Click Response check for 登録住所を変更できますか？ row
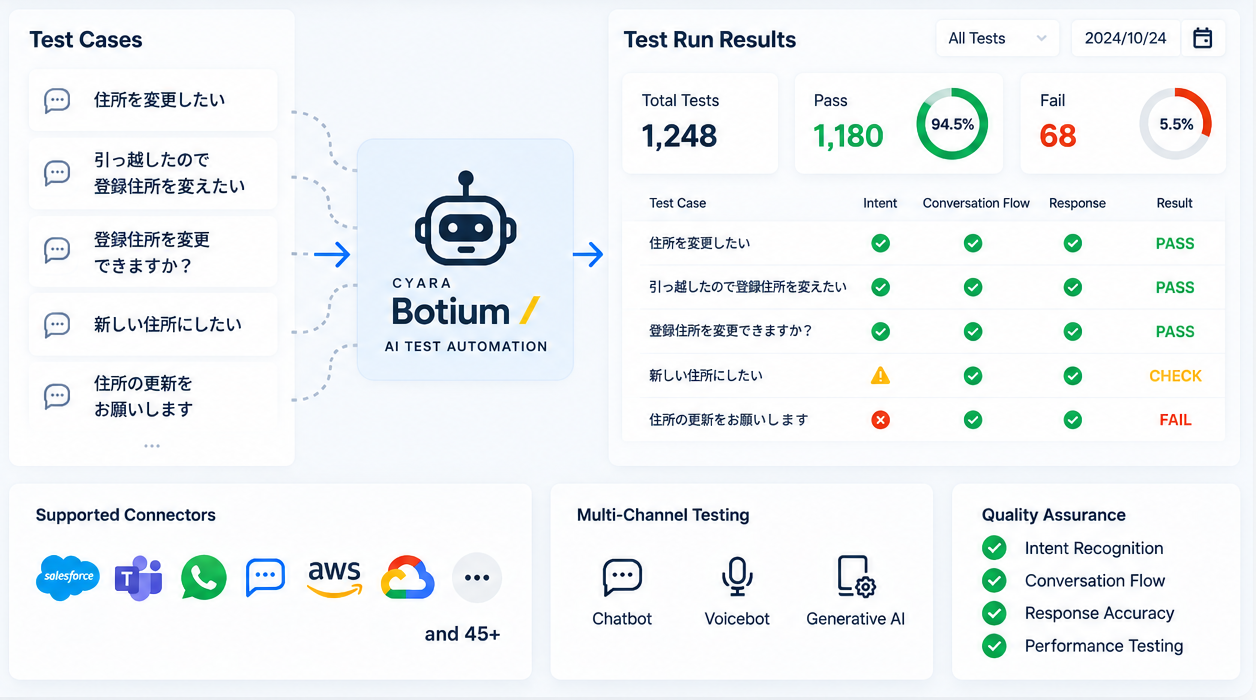Screen dimensions: 1256x700 tap(1073, 331)
